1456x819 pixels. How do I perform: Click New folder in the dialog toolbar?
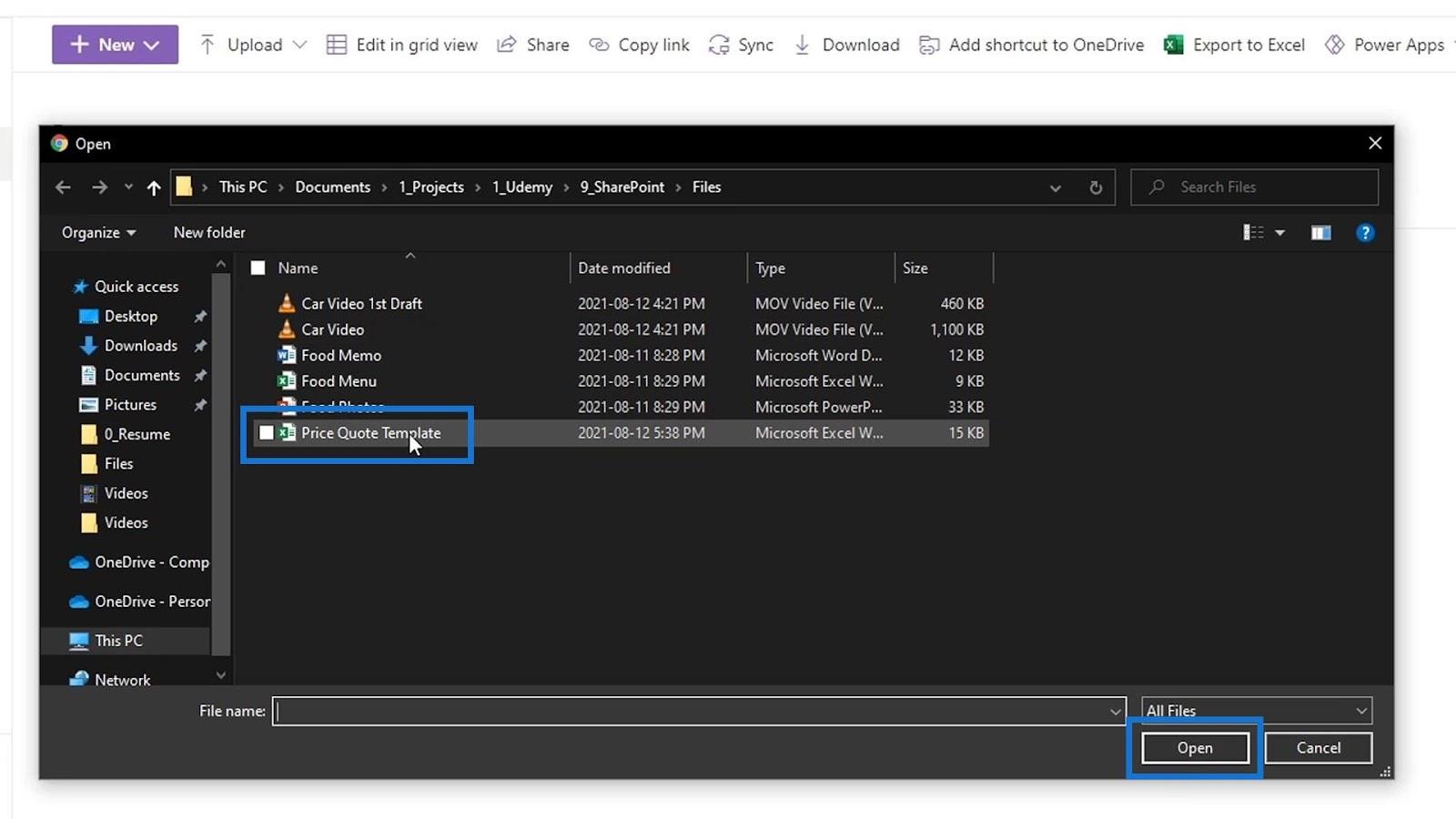(209, 233)
